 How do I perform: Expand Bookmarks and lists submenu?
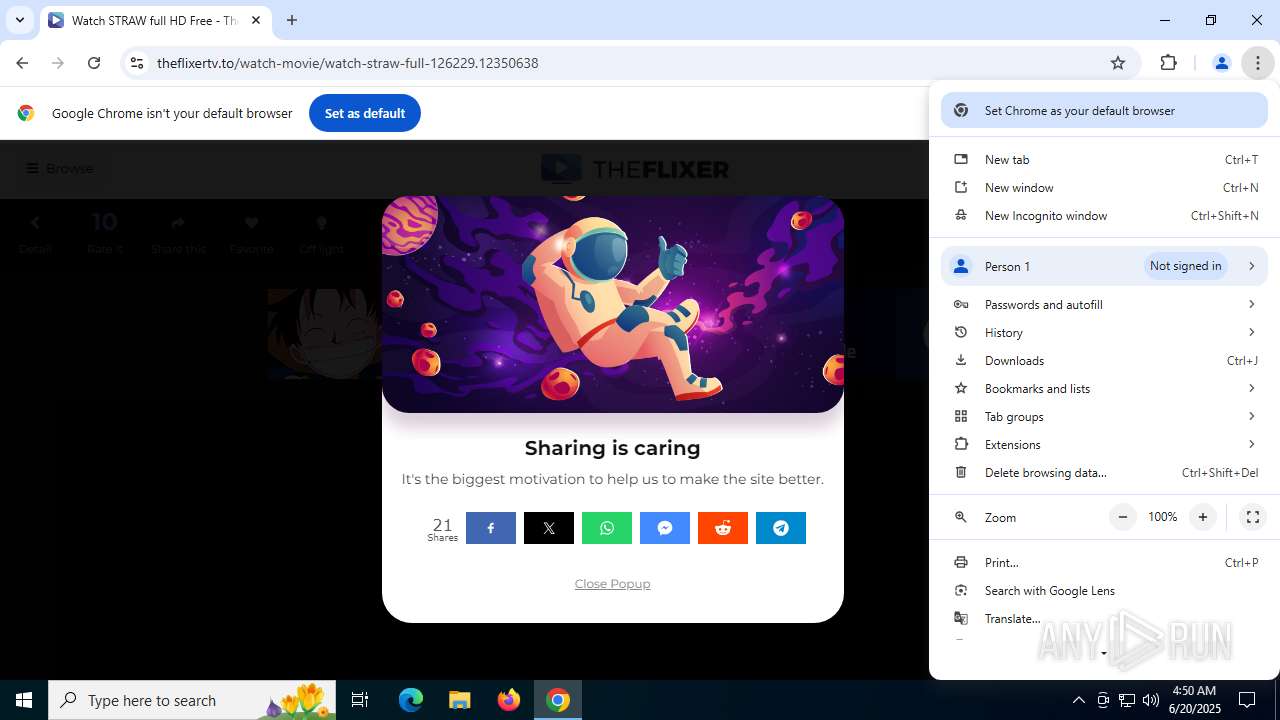[x=1104, y=389]
